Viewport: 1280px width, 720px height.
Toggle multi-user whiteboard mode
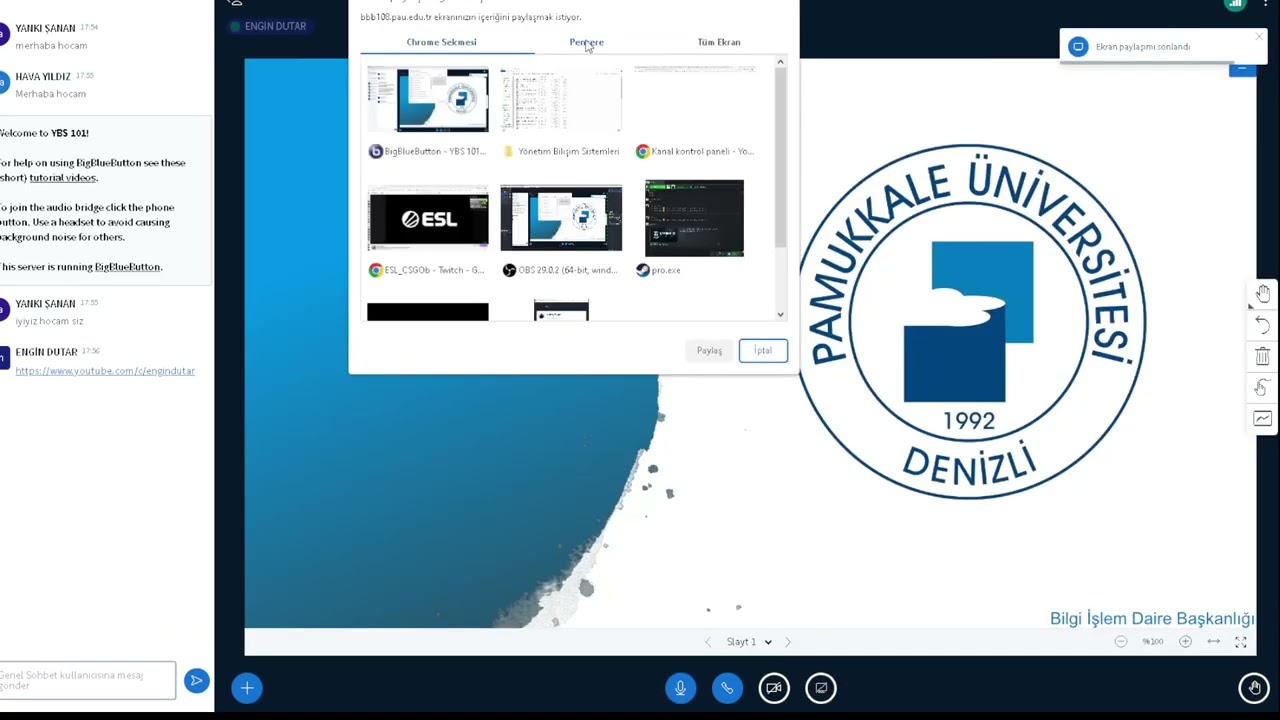click(x=1263, y=388)
